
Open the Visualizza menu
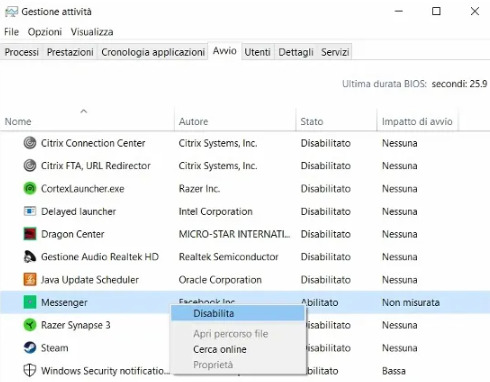(92, 32)
